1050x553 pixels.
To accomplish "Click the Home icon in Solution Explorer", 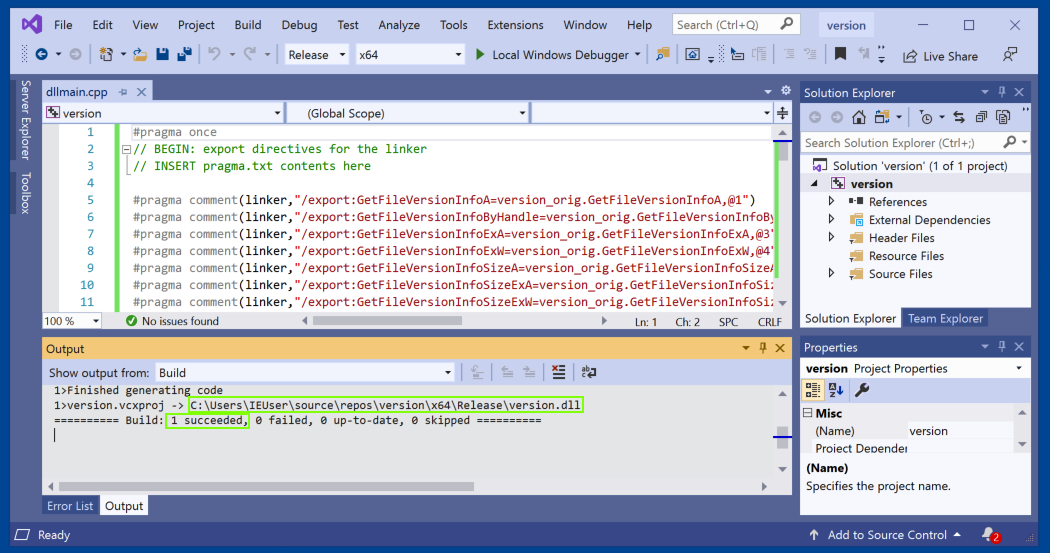I will pyautogui.click(x=858, y=117).
